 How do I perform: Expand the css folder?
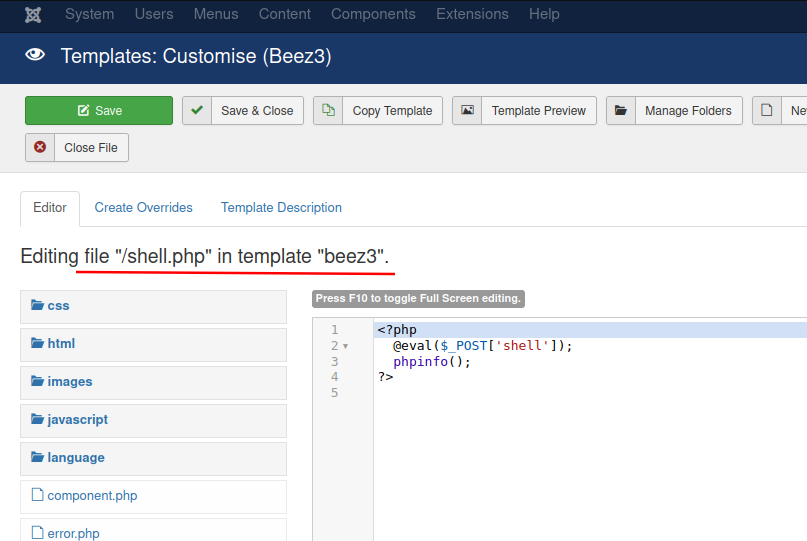pos(153,307)
